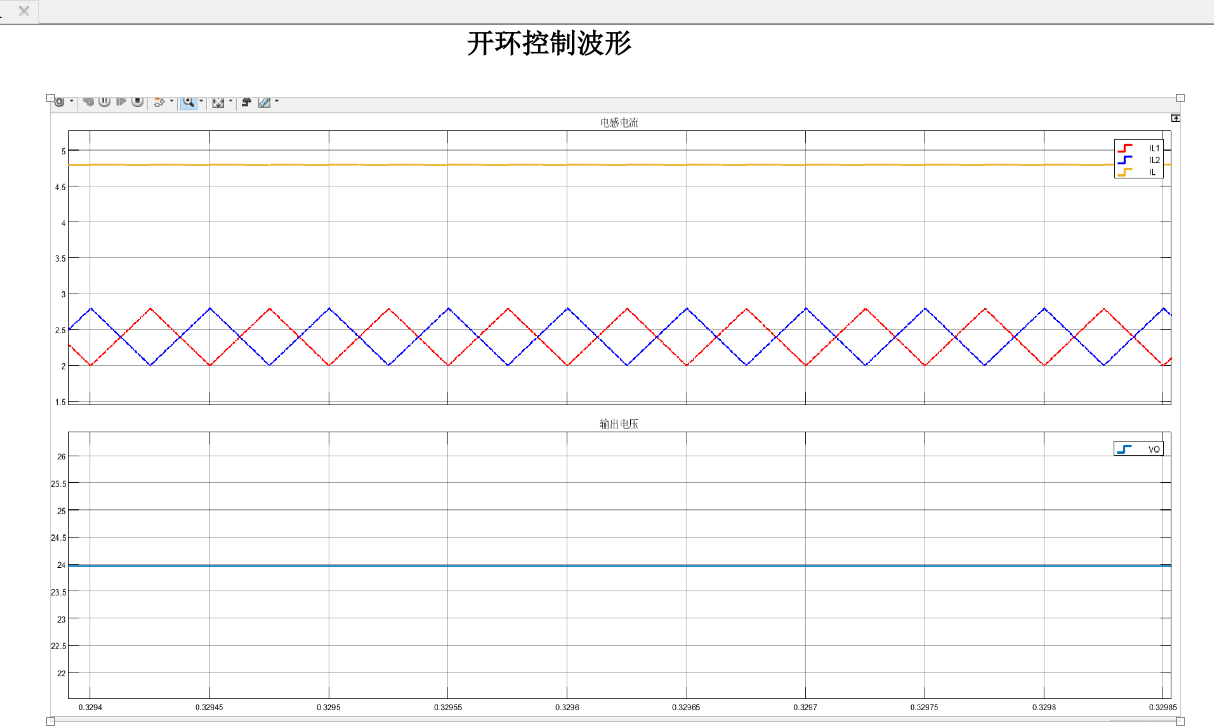Click y-axis label 1.5 on top plot

point(59,402)
